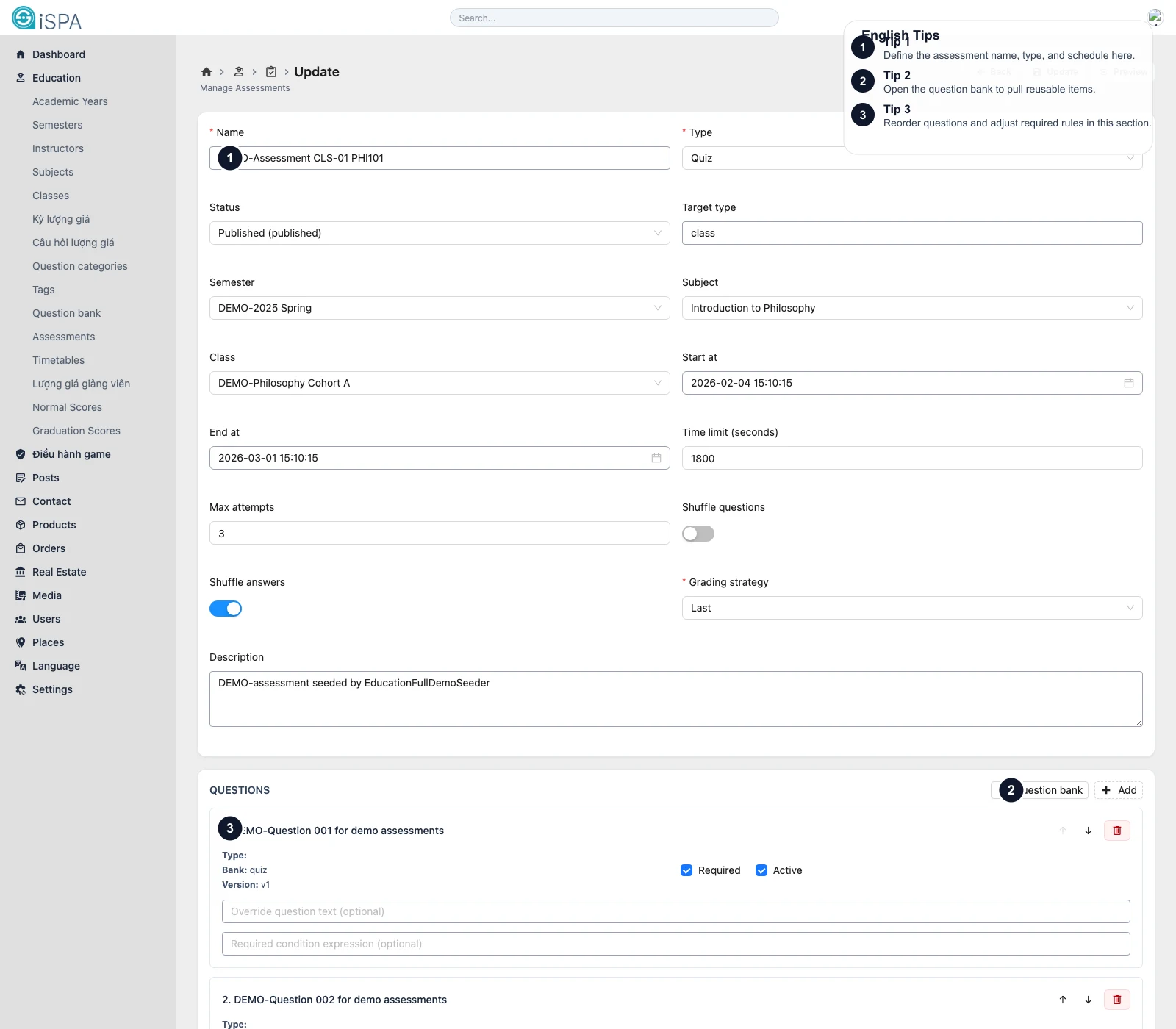Click the Description text area

pos(675,698)
